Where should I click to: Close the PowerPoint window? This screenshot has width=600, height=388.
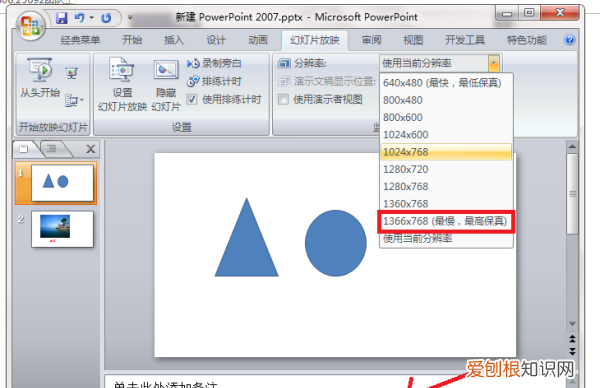click(x=560, y=13)
